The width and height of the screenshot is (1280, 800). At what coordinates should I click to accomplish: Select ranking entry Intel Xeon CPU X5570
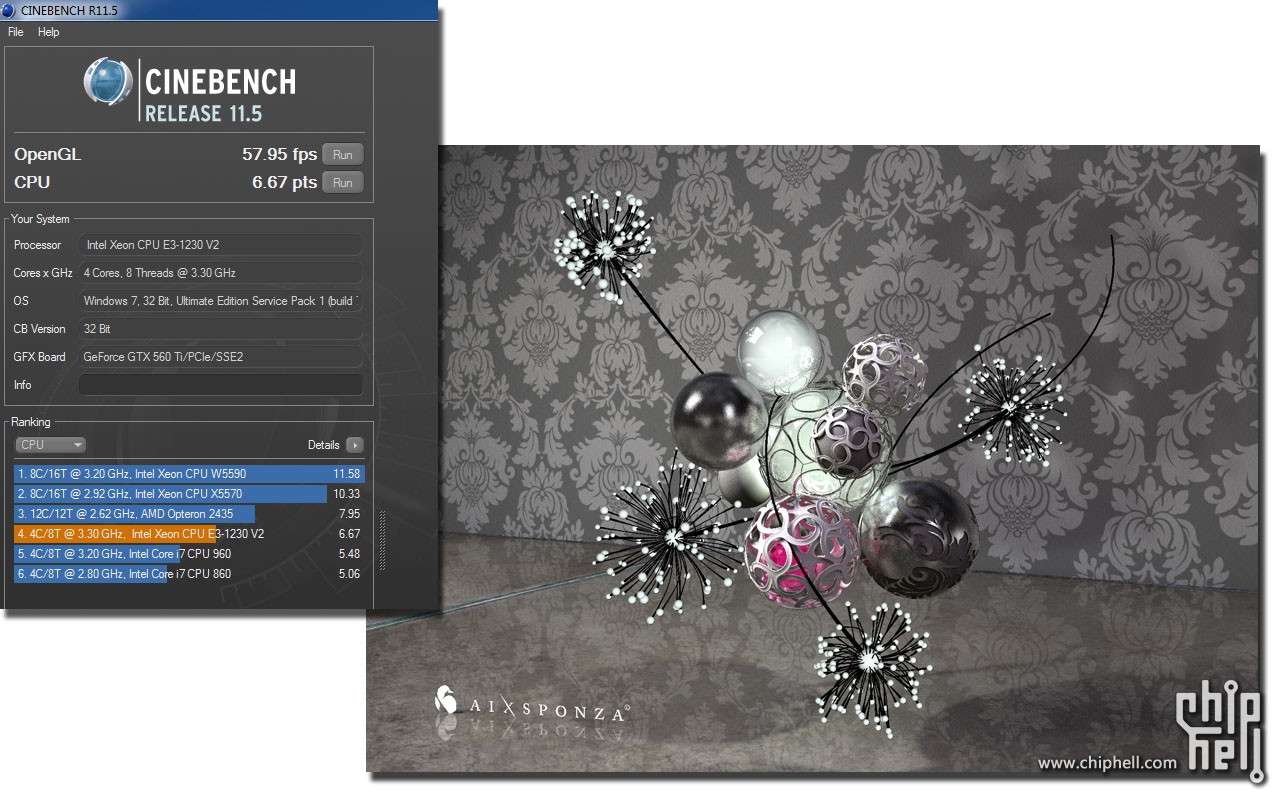pos(190,494)
